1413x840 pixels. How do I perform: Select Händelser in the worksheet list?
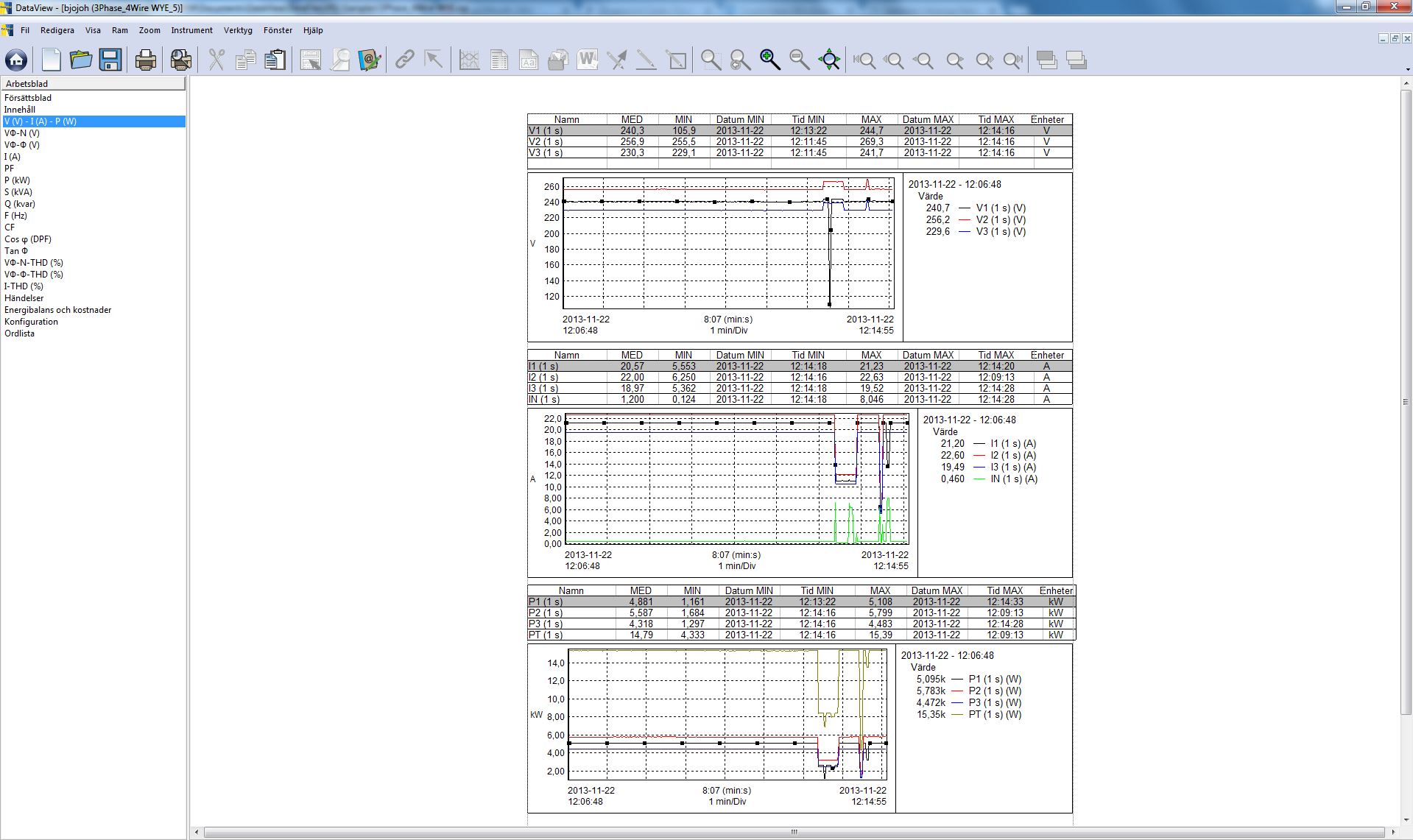pos(24,298)
